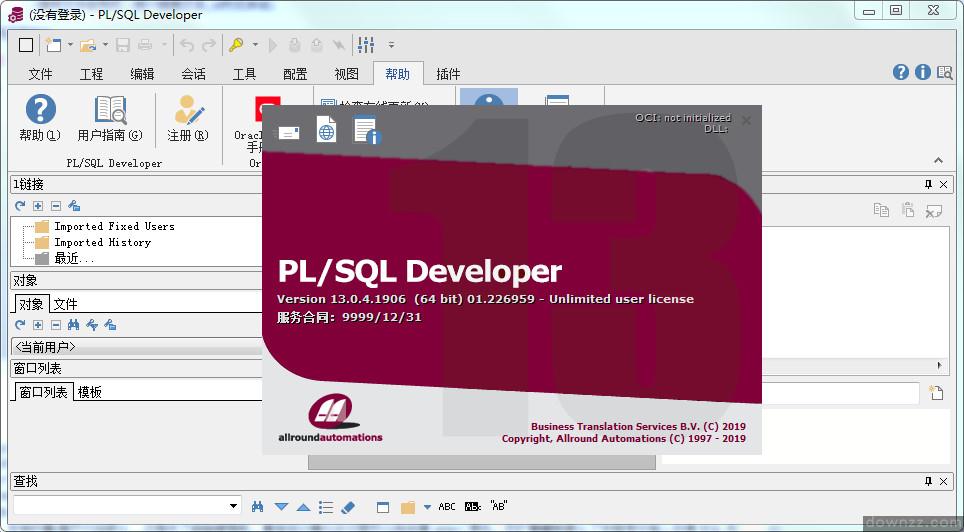Image resolution: width=964 pixels, height=532 pixels.
Task: Switch to the 模板 tab
Action: click(x=90, y=392)
